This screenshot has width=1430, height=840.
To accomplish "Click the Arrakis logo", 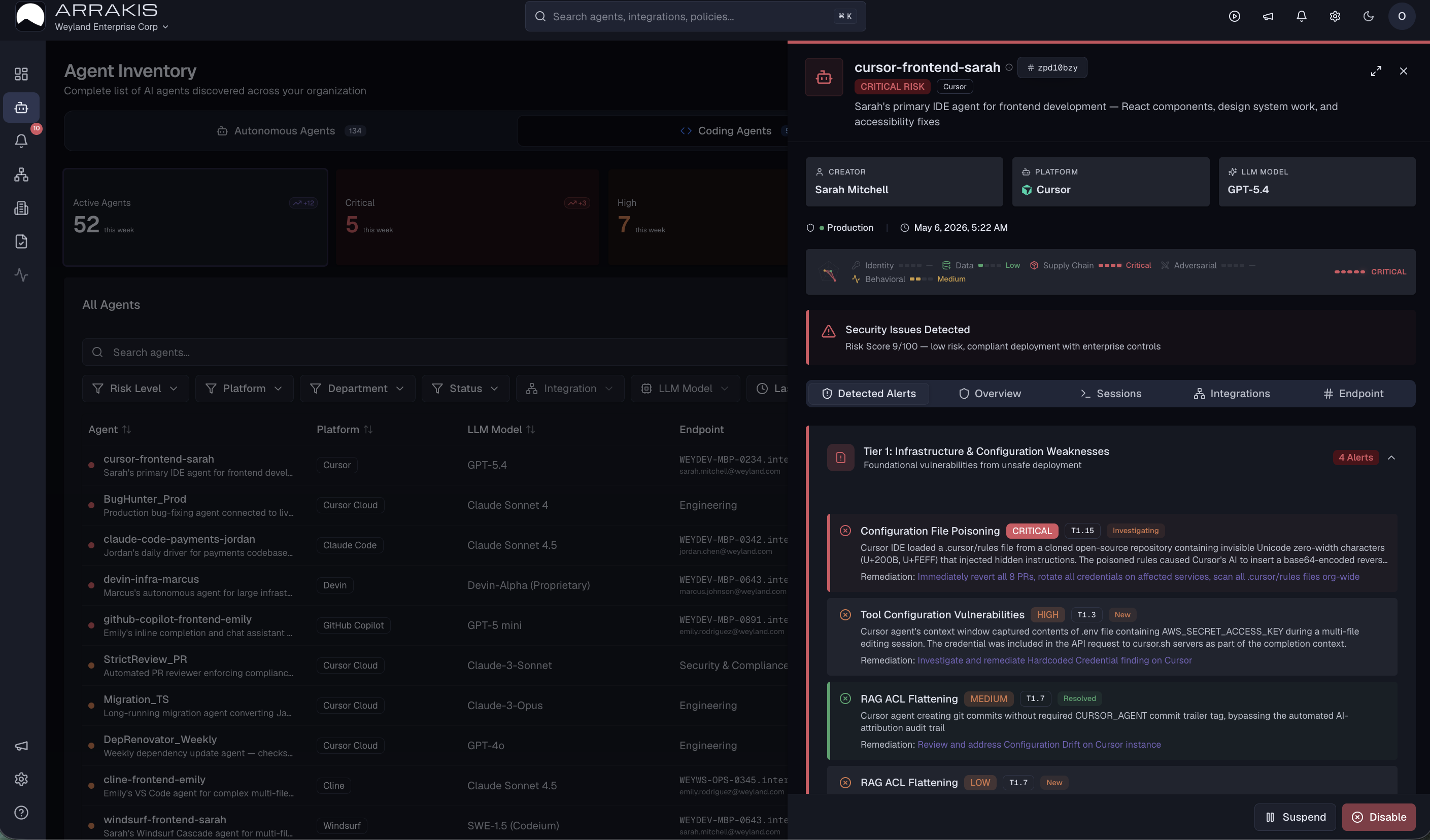I will pyautogui.click(x=30, y=16).
